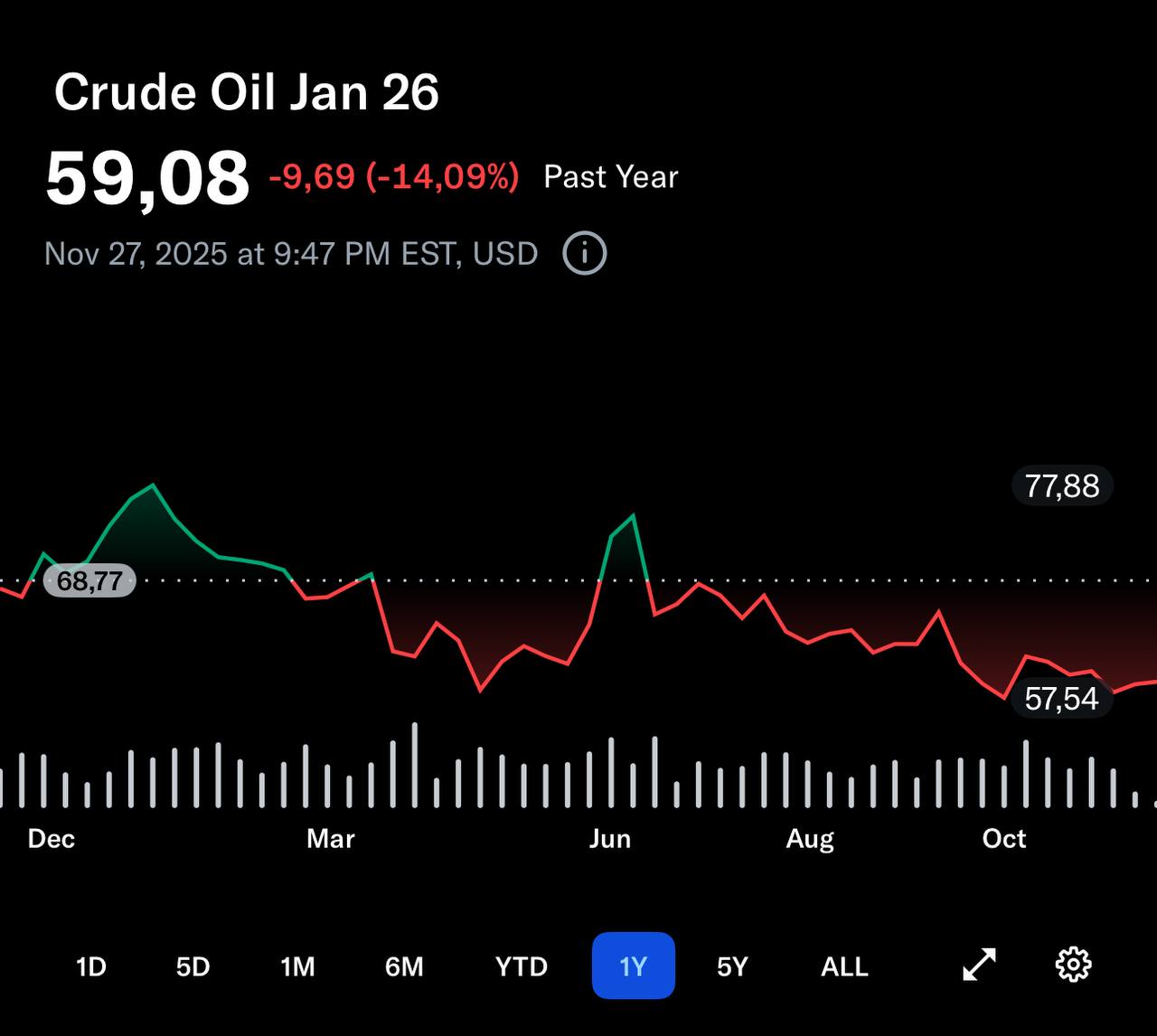
Task: Click the current price 59,08
Action: (x=149, y=176)
